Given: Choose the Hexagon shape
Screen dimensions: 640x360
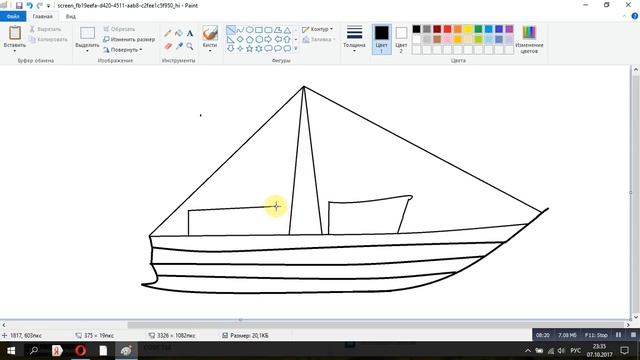Looking at the screenshot, I should coord(259,40).
